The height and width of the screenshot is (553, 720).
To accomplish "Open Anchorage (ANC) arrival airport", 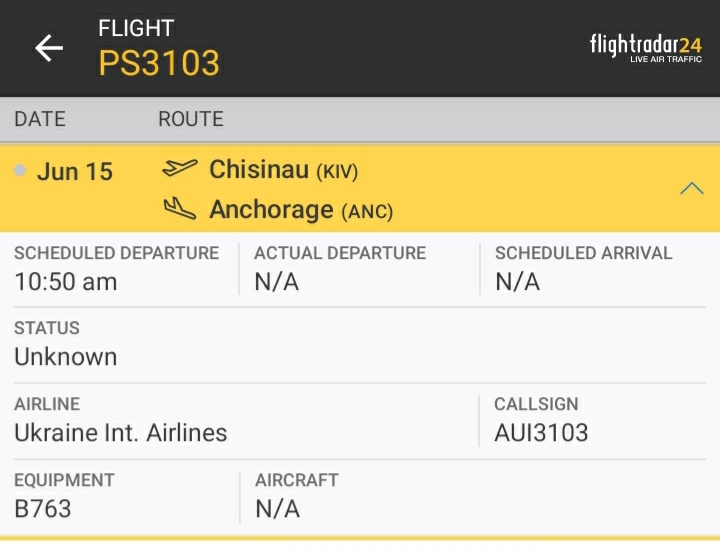I will [x=300, y=210].
